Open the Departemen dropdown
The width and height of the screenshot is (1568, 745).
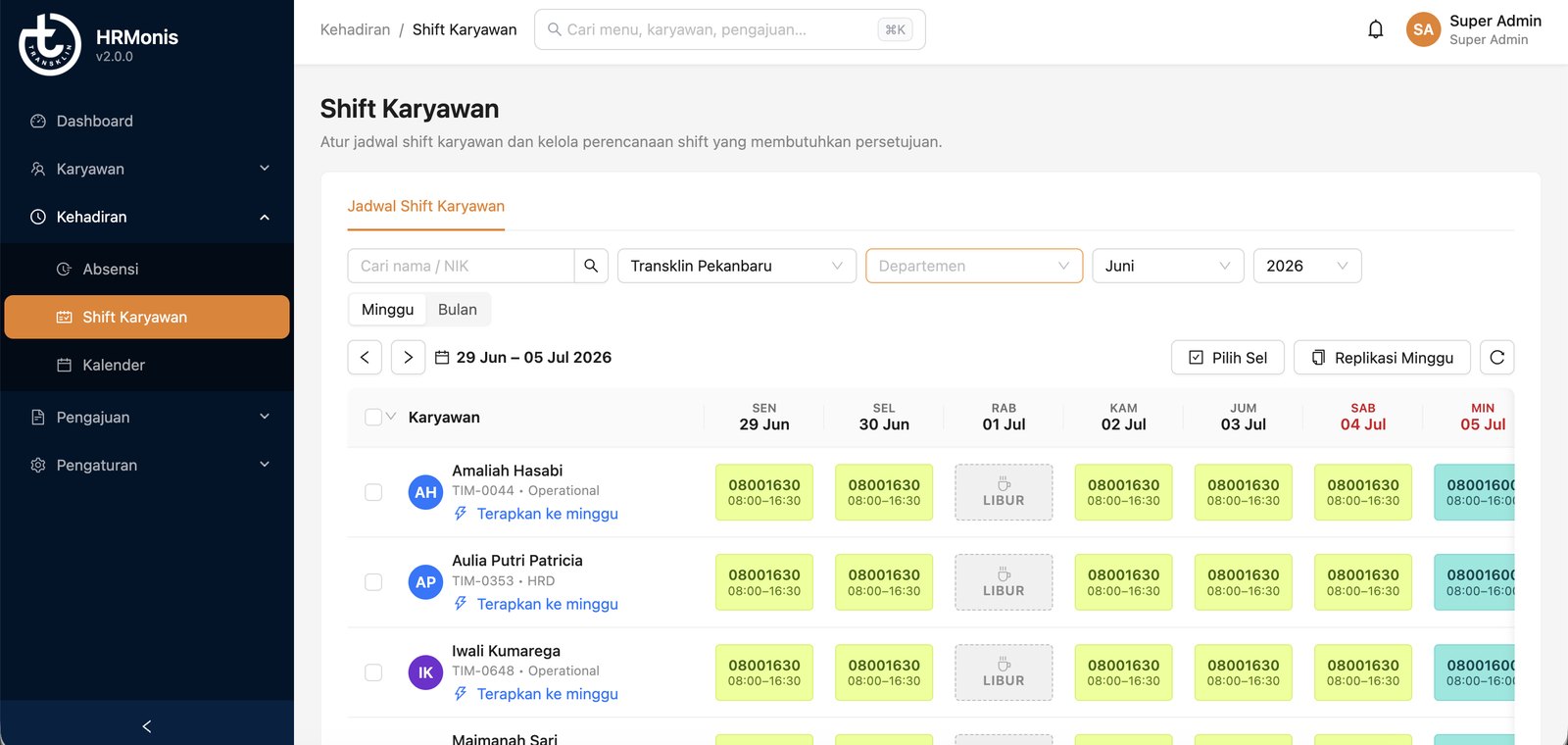974,266
